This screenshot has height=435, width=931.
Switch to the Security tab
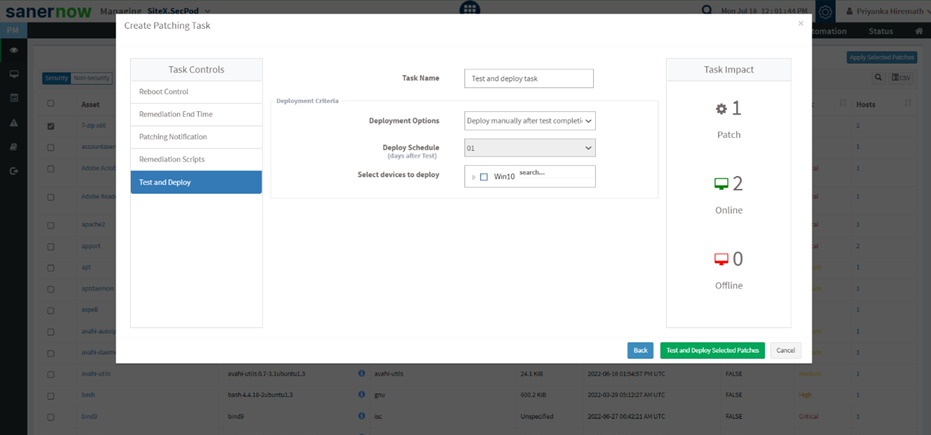pos(56,78)
